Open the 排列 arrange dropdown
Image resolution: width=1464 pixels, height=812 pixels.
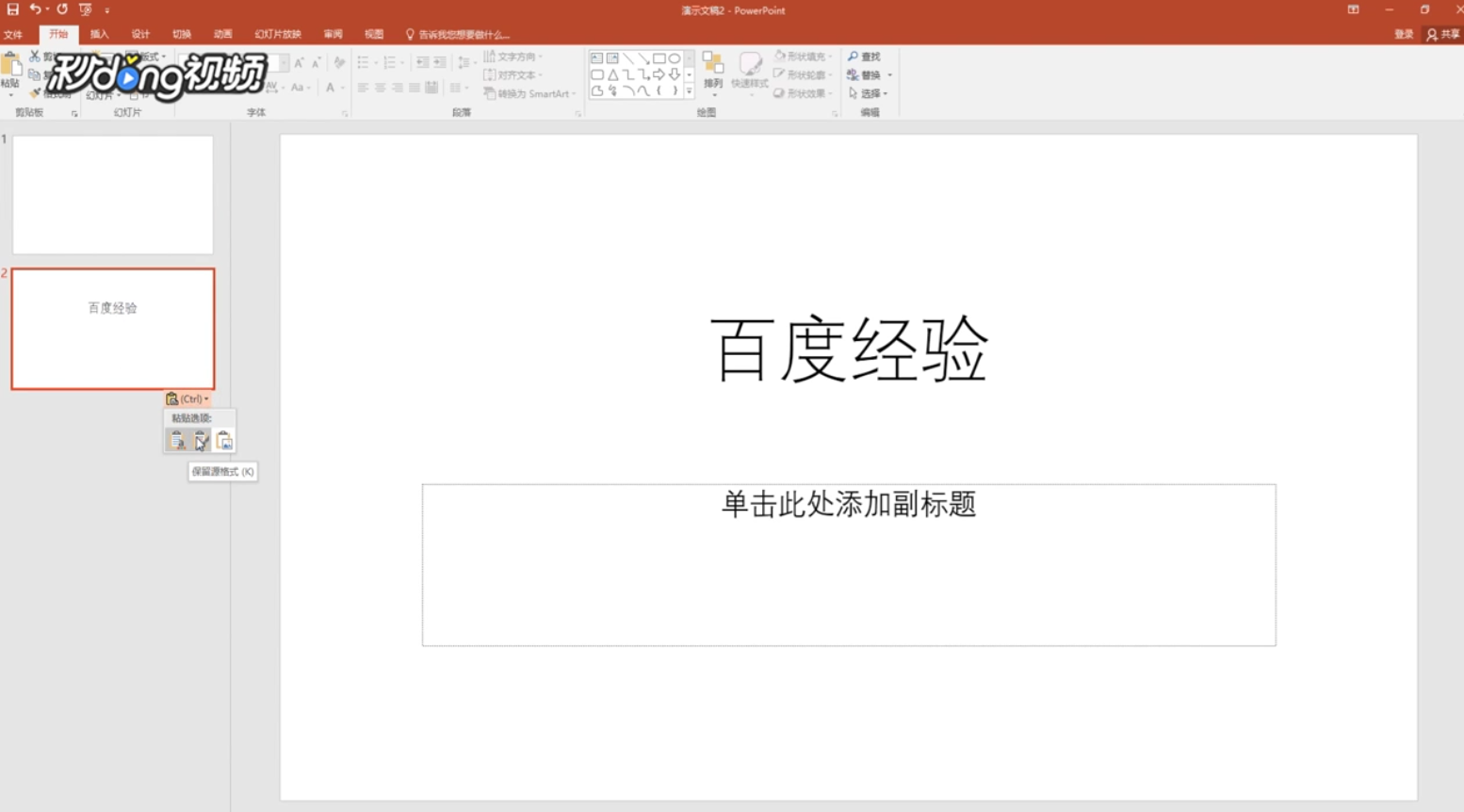pyautogui.click(x=713, y=74)
